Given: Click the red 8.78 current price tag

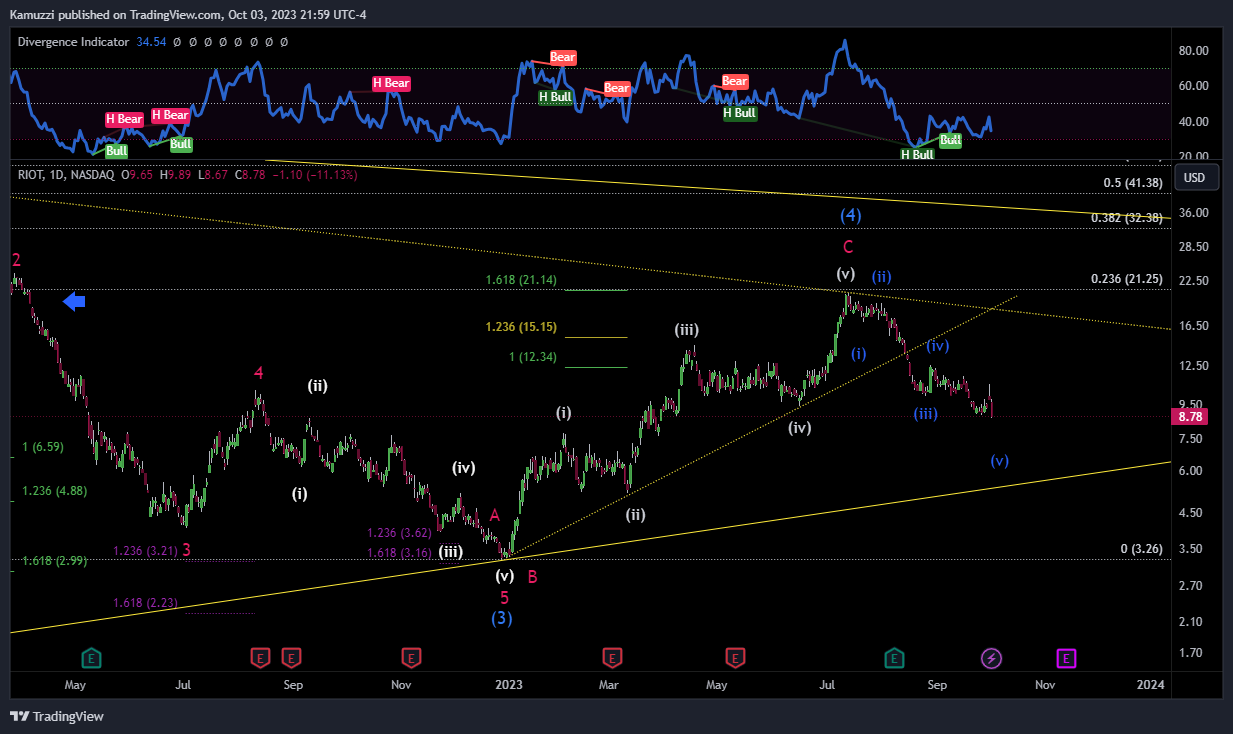Looking at the screenshot, I should [1190, 417].
